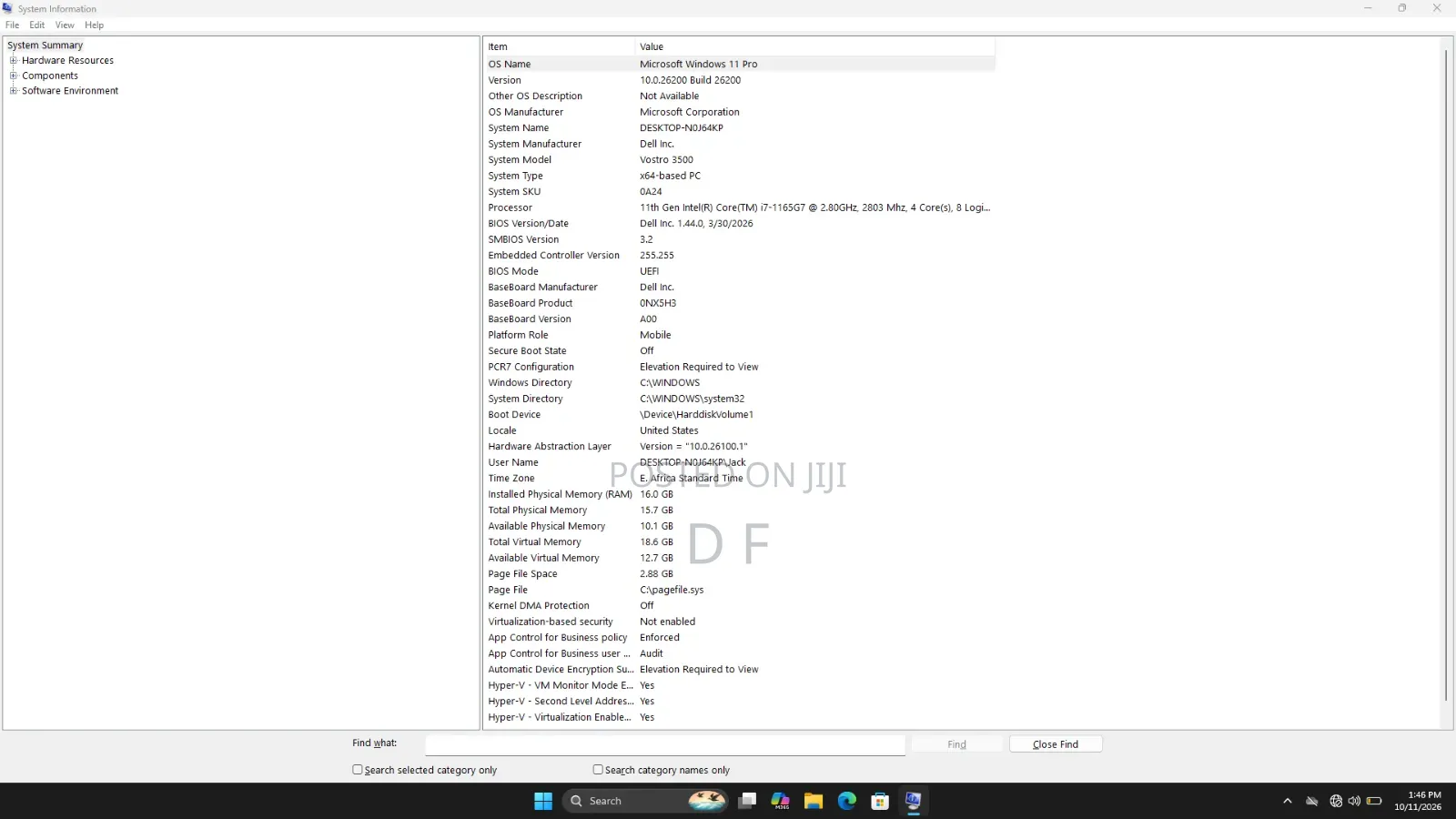Open the View menu
This screenshot has width=1456, height=819.
[x=65, y=25]
